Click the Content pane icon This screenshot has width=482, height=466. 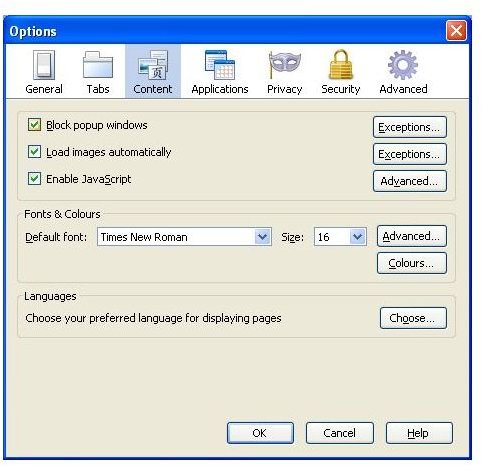(153, 65)
